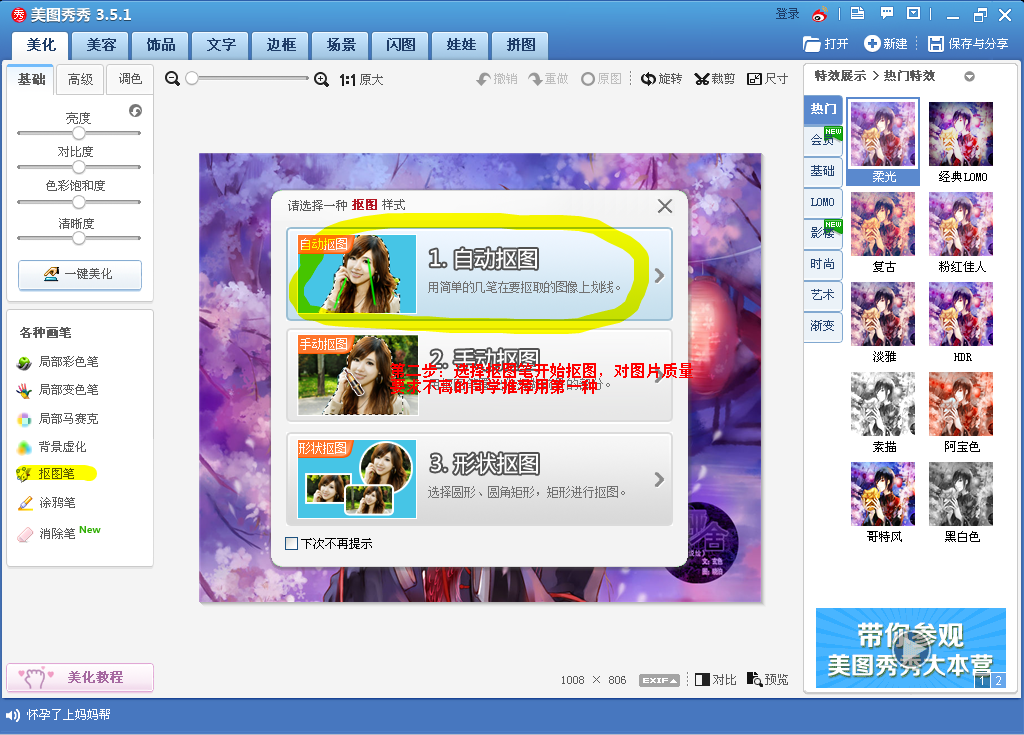Click the 色彩饱和度 saturation slider handle
1024x735 pixels.
tap(79, 202)
